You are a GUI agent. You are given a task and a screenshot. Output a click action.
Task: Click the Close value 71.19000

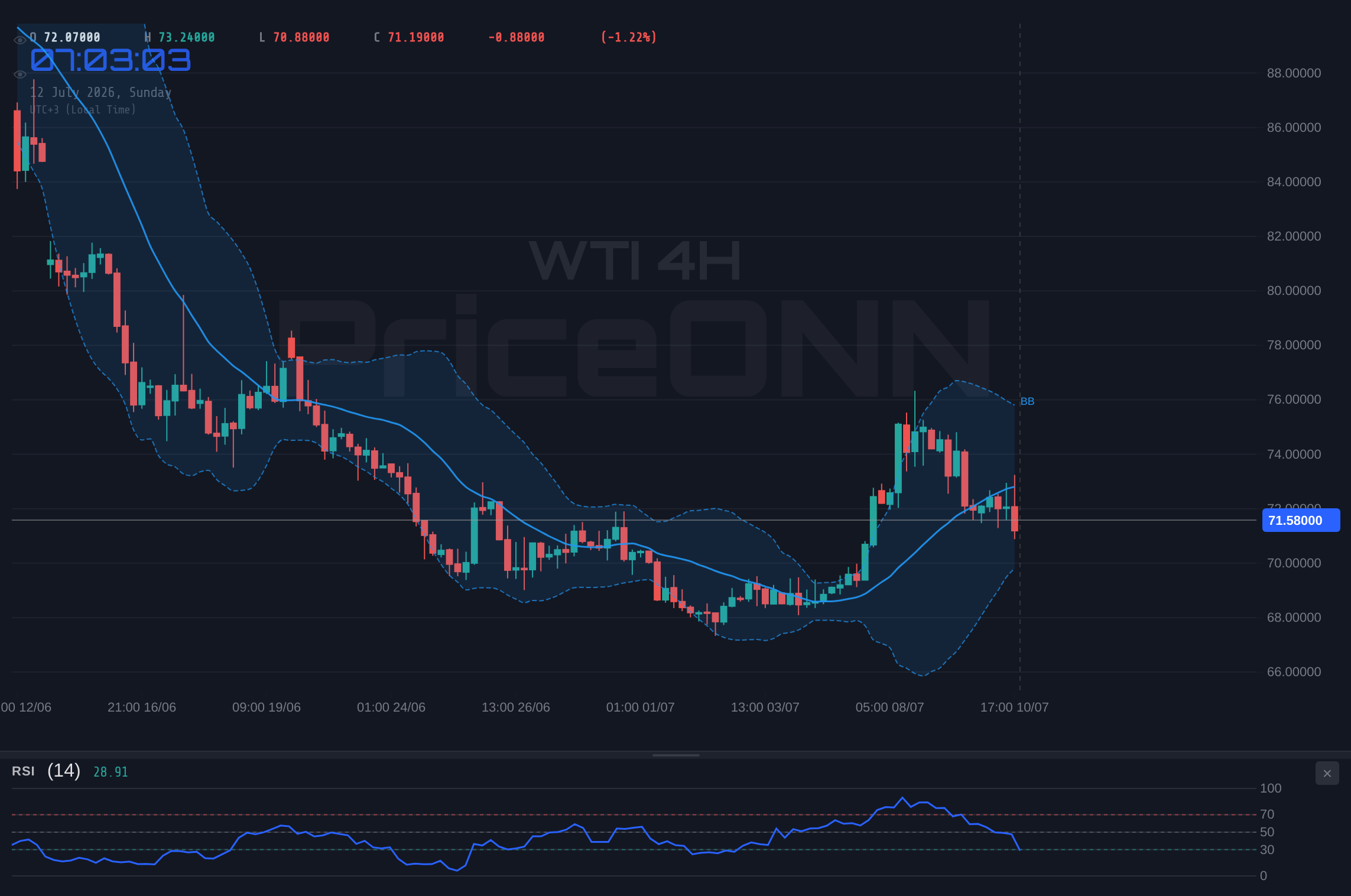[416, 37]
